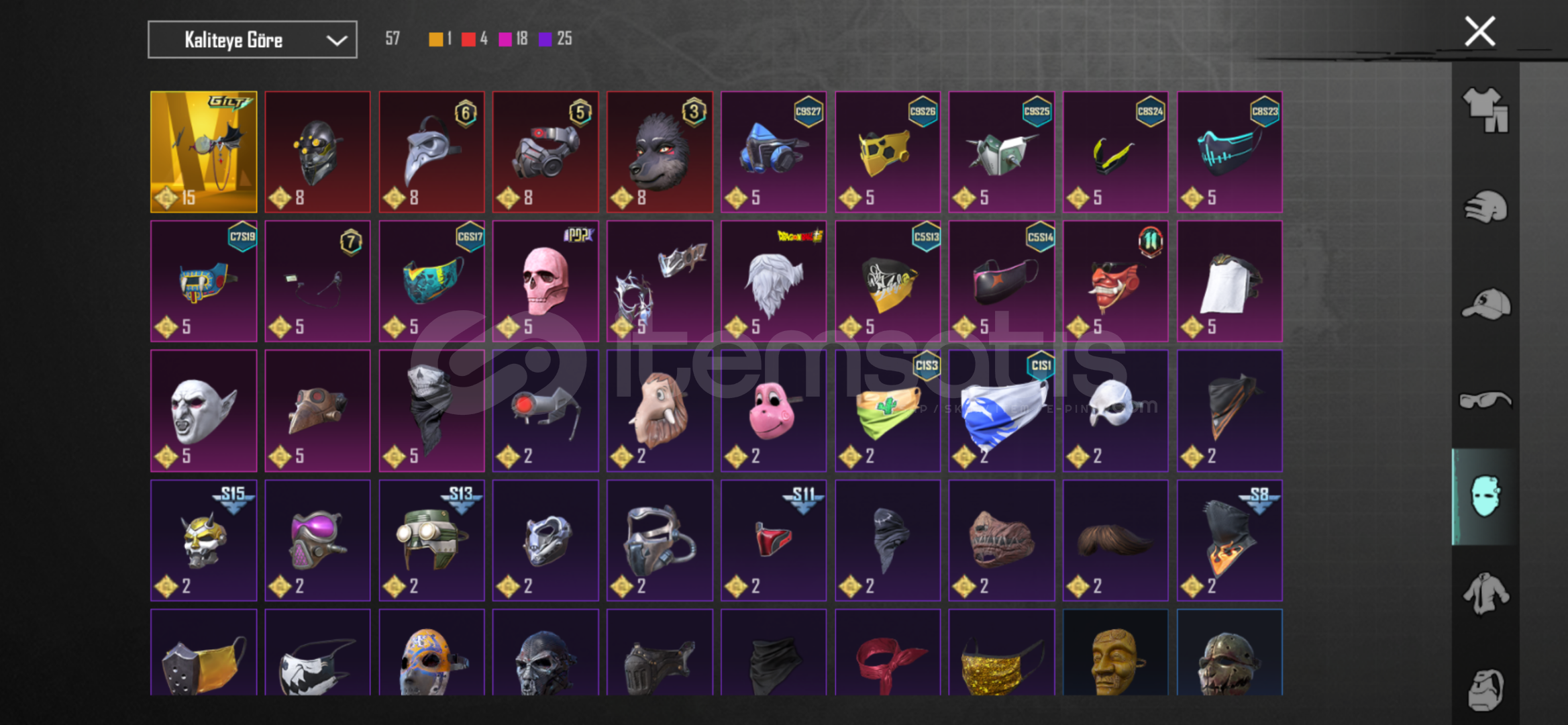Select the golden GILT bat mask item
Viewport: 1568px width, 725px height.
204,152
